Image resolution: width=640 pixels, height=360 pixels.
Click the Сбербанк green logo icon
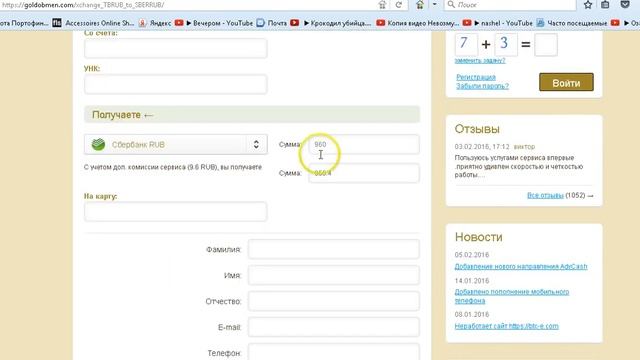click(x=98, y=144)
